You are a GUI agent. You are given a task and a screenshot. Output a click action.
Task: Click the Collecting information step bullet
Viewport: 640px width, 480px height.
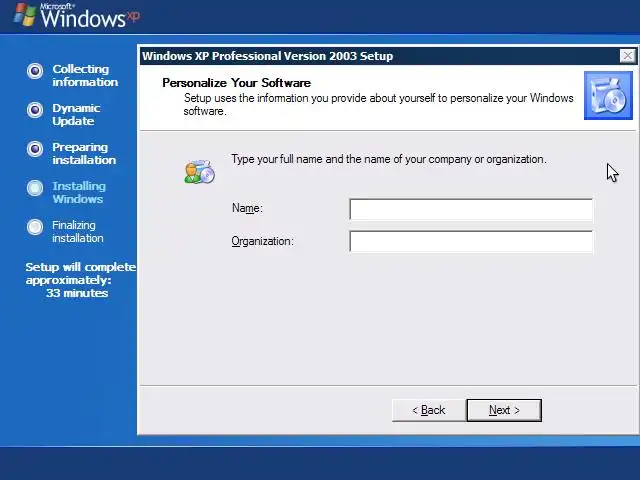[35, 71]
